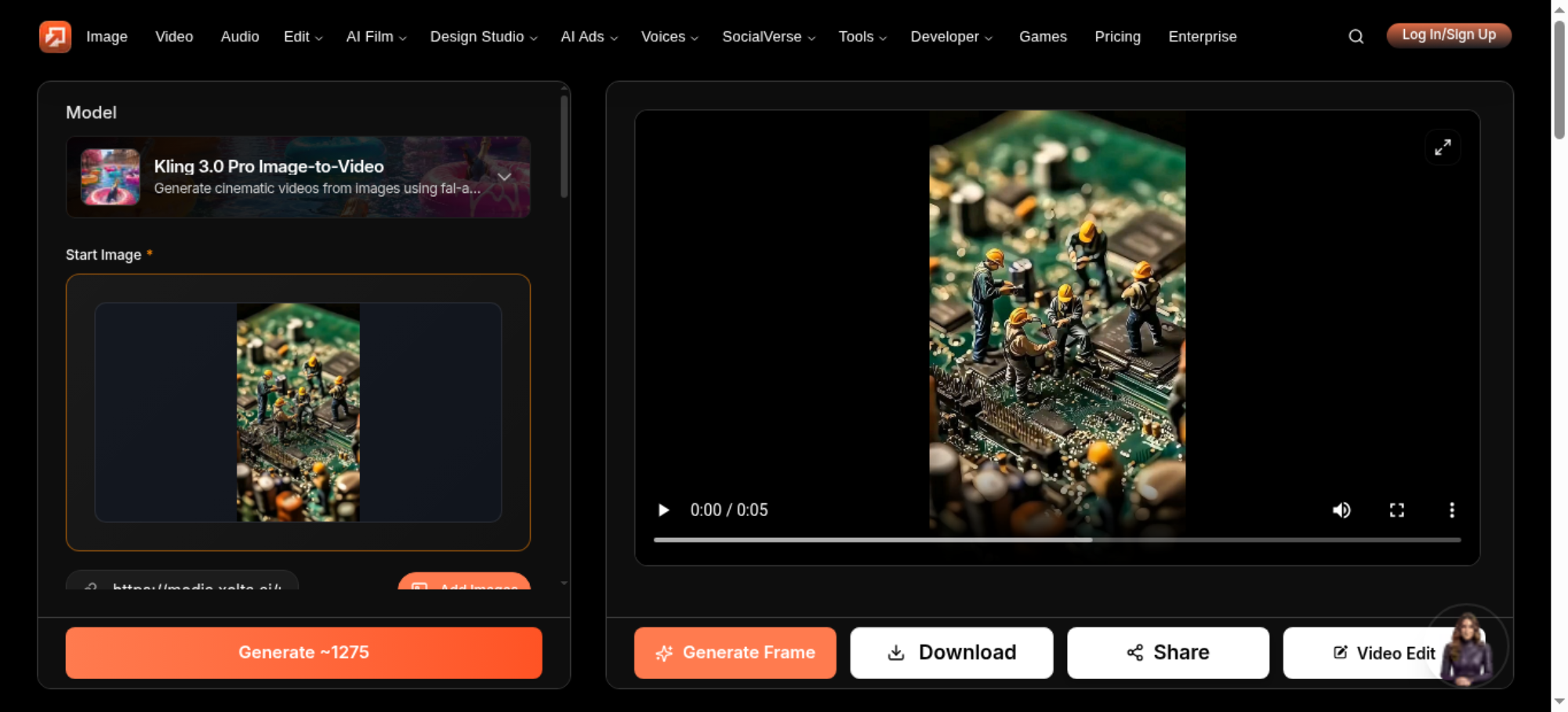Expand the video preview with the diagonal arrows icon
Screen dimensions: 1568x712
(1443, 147)
